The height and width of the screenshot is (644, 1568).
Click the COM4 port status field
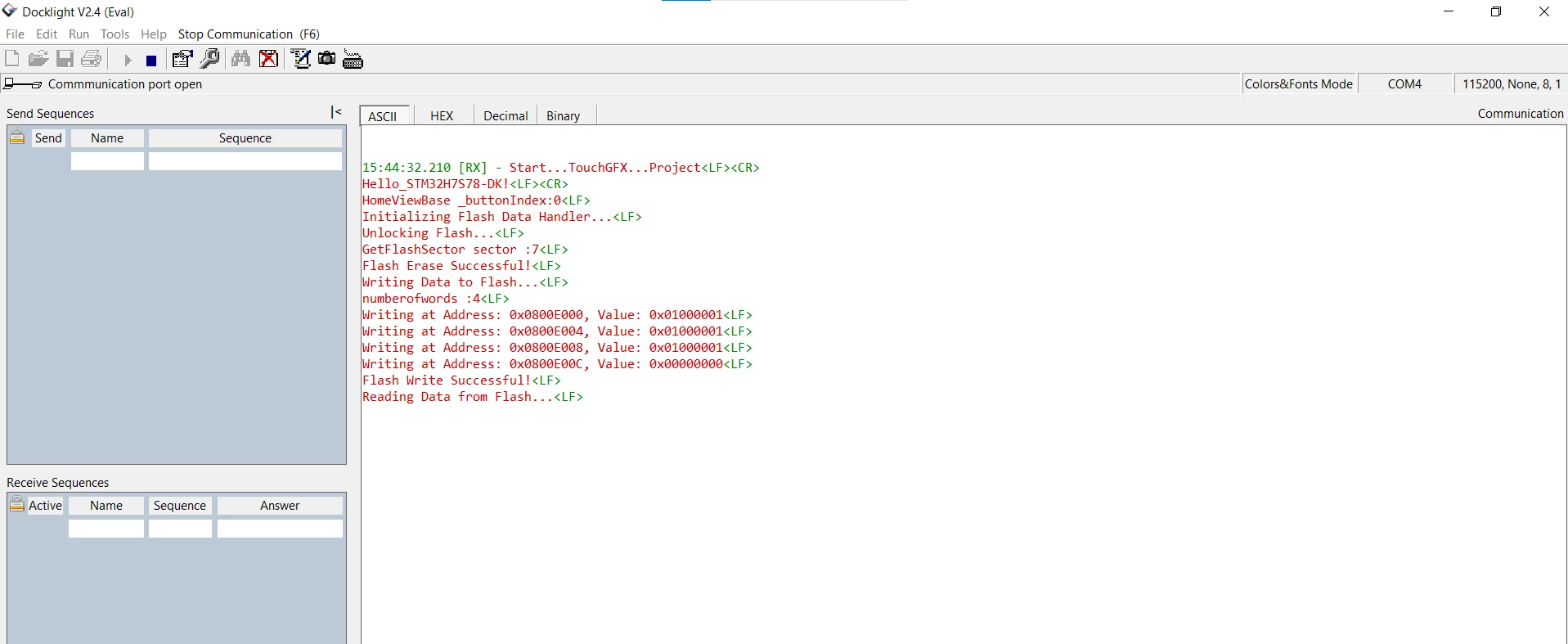point(1404,83)
